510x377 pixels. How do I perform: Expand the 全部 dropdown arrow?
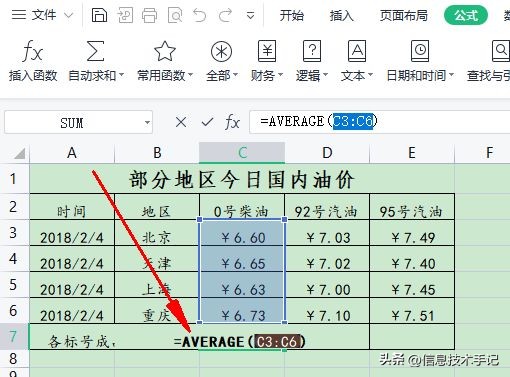click(235, 75)
